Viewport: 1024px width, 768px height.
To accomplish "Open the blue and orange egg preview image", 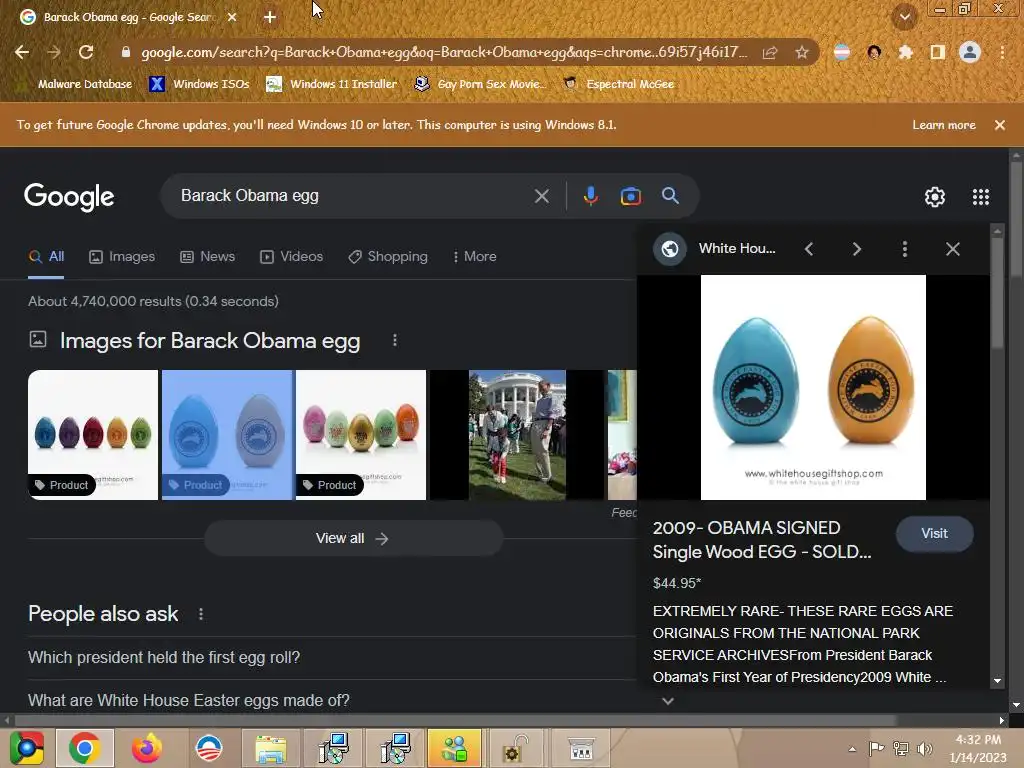I will tap(813, 387).
